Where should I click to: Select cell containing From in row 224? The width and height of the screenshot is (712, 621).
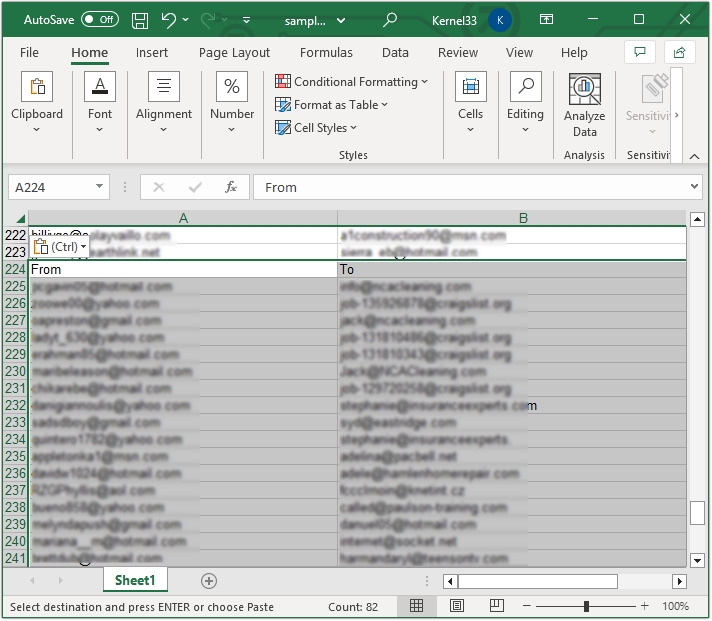pos(183,269)
